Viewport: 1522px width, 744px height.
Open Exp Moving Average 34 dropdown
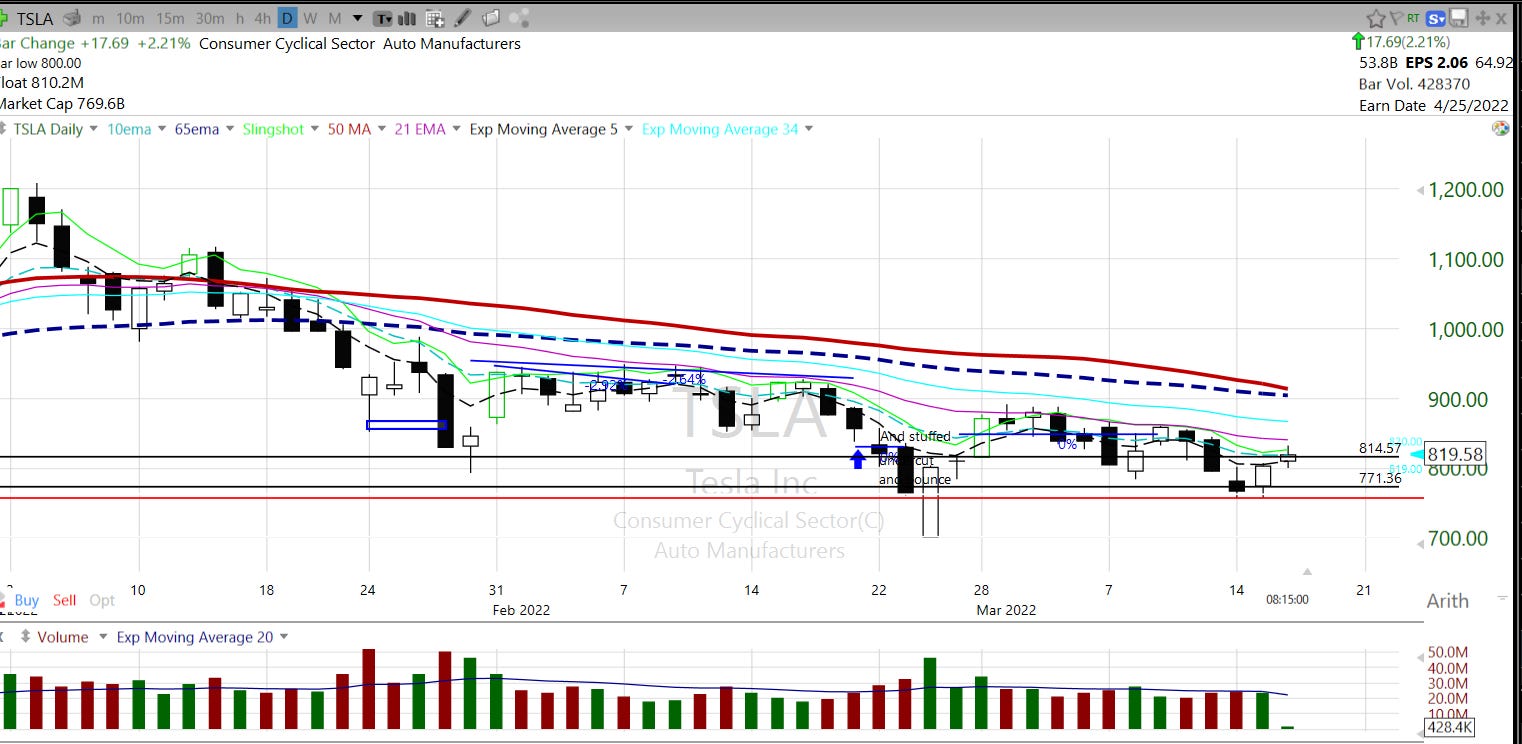808,129
